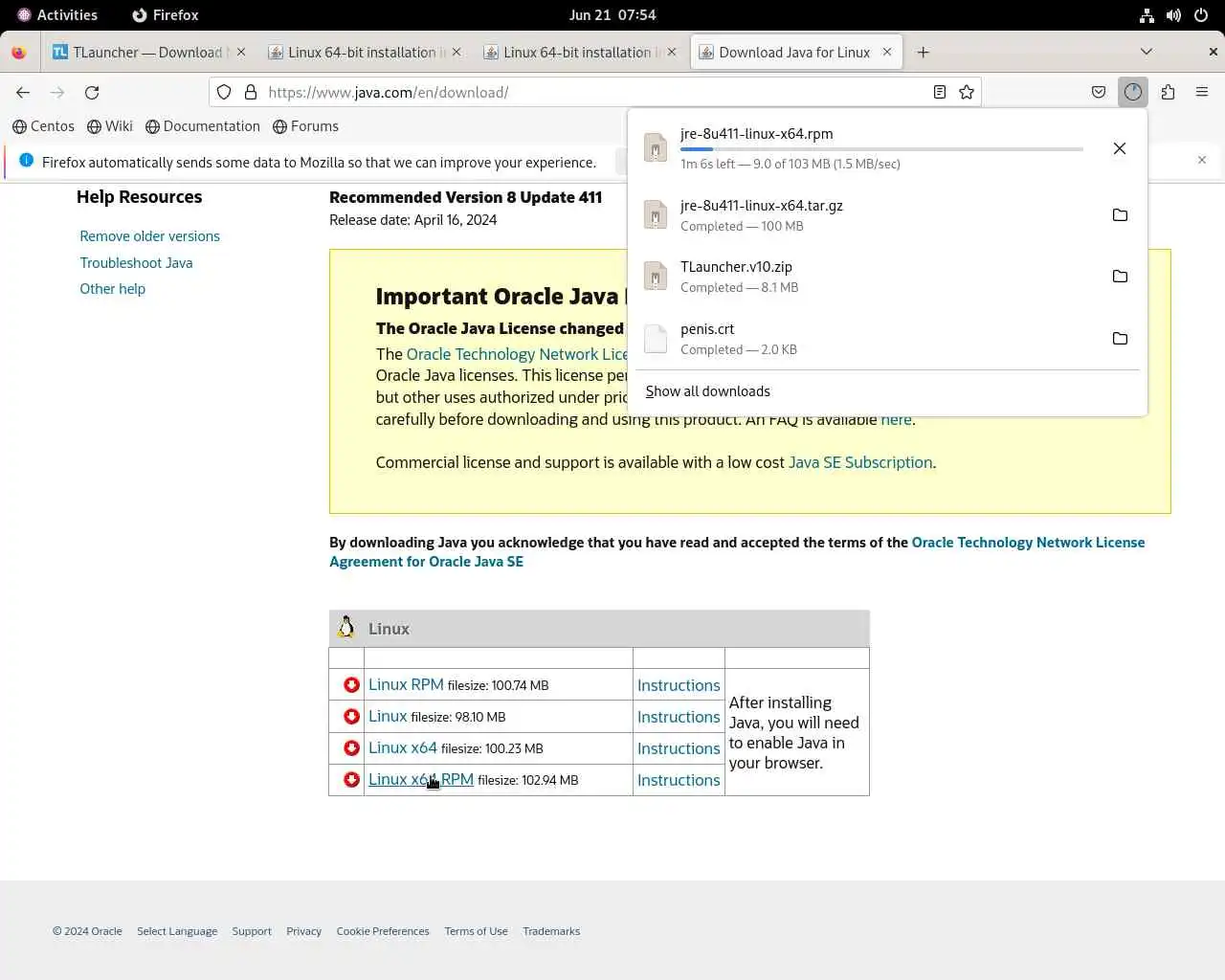Image resolution: width=1225 pixels, height=980 pixels.
Task: Open Firefox View pinned icon
Action: coord(18,53)
